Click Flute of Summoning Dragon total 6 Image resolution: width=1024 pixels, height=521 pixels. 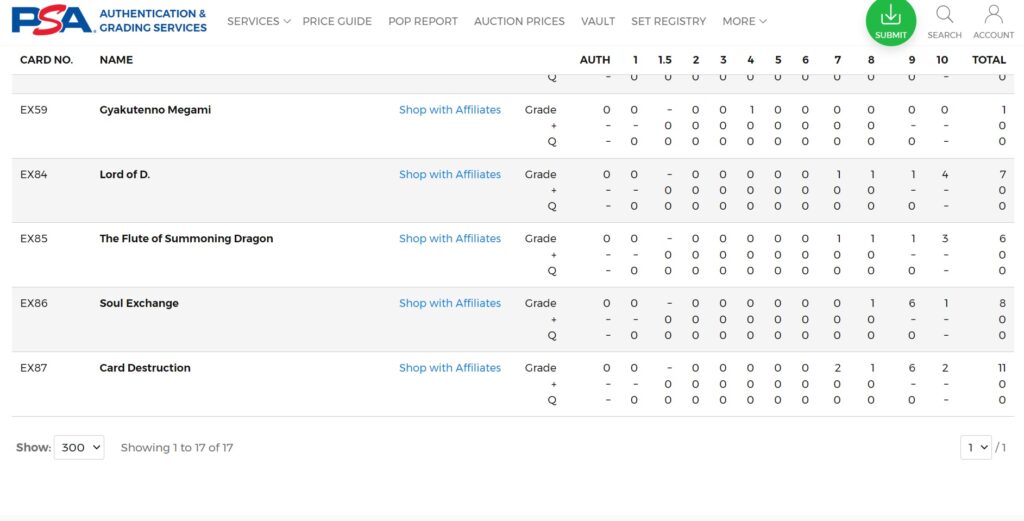(1002, 238)
